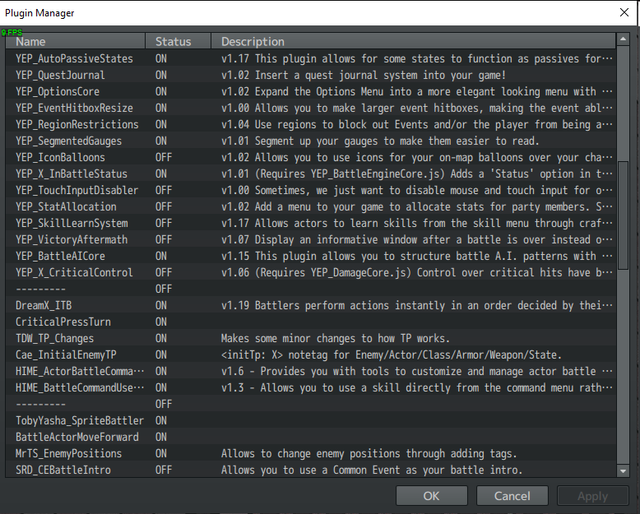Click the ON status of YEP_QuestJournal
This screenshot has height=514, width=640.
pos(161,75)
